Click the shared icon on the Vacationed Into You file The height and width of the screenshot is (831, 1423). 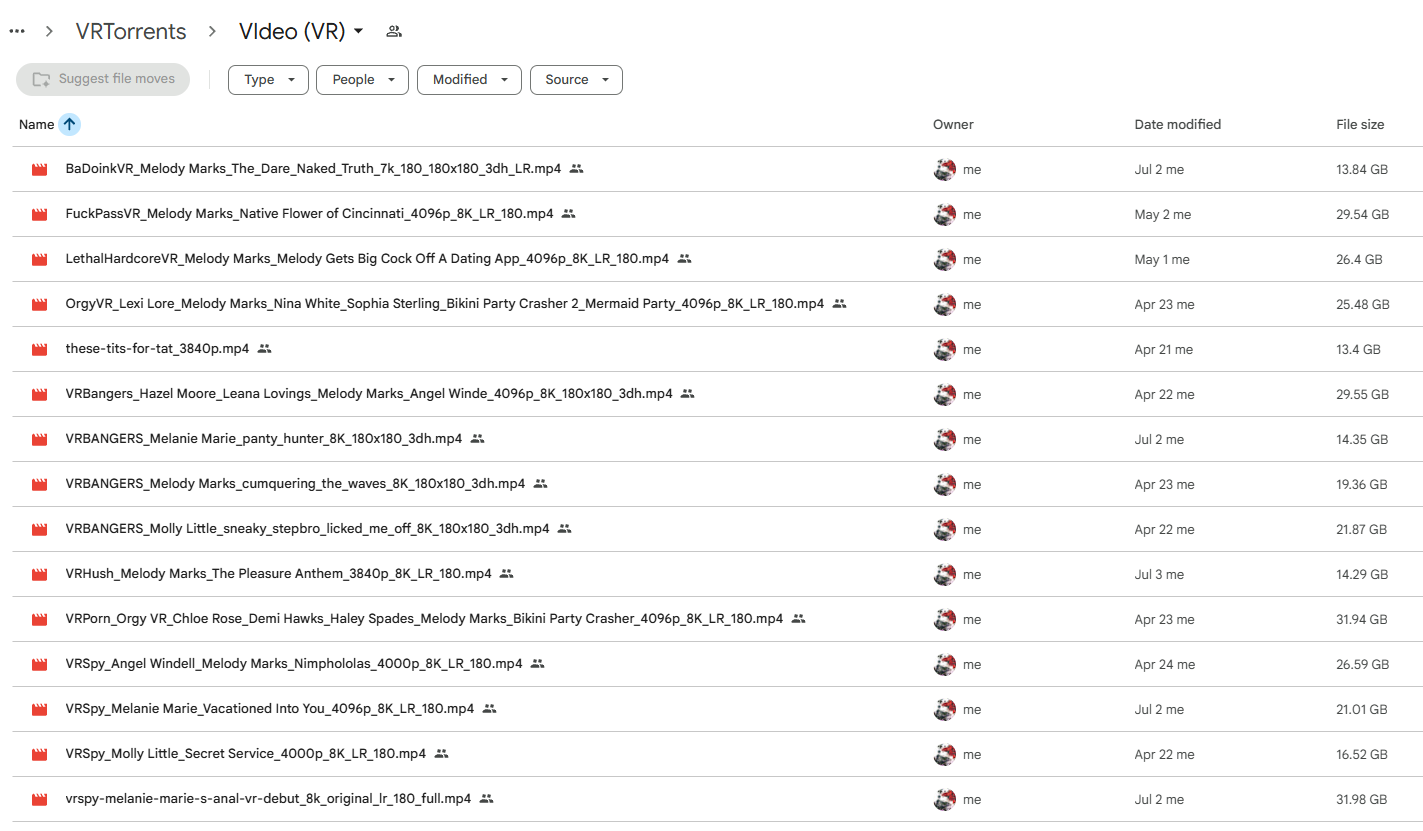coord(489,709)
